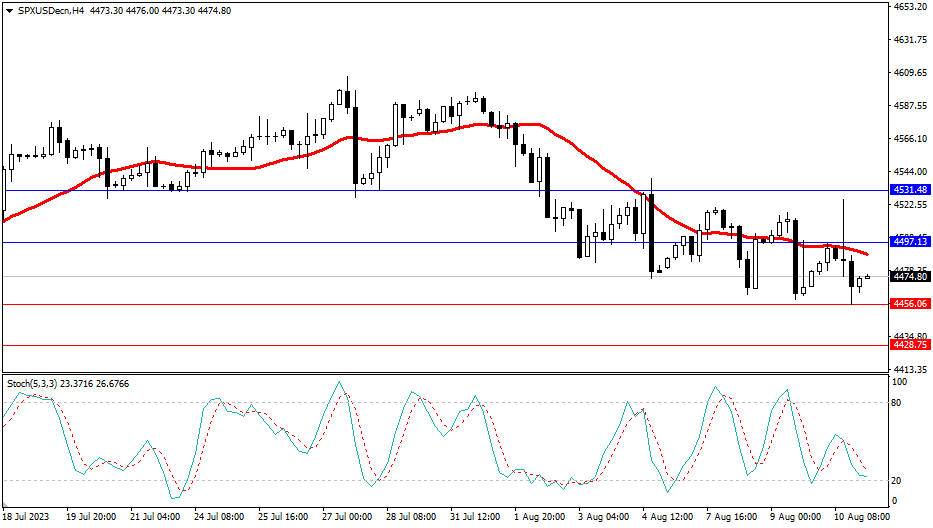Image resolution: width=933 pixels, height=528 pixels.
Task: Click the current price label 4474.80
Action: coord(910,277)
